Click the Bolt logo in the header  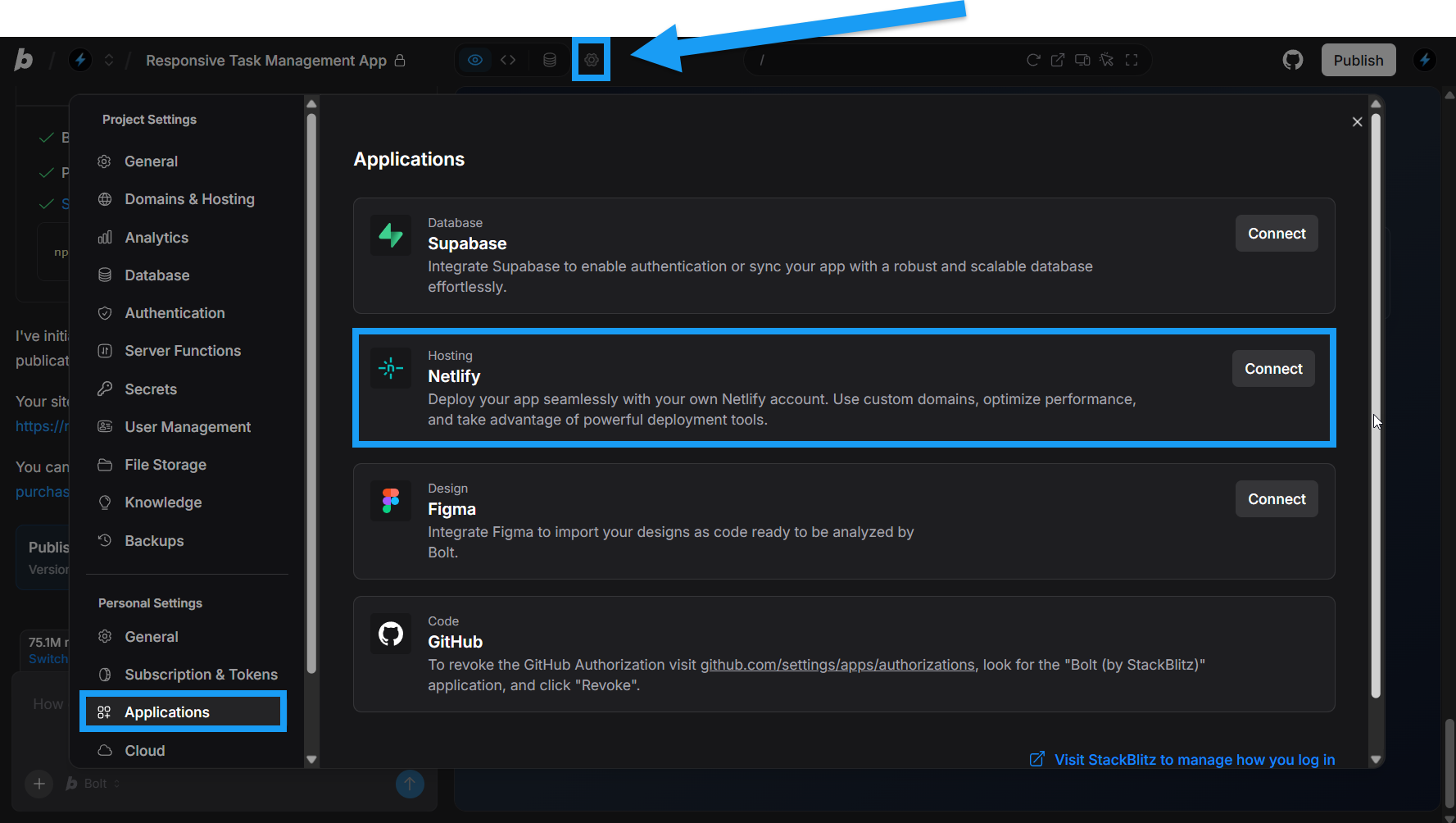(24, 60)
